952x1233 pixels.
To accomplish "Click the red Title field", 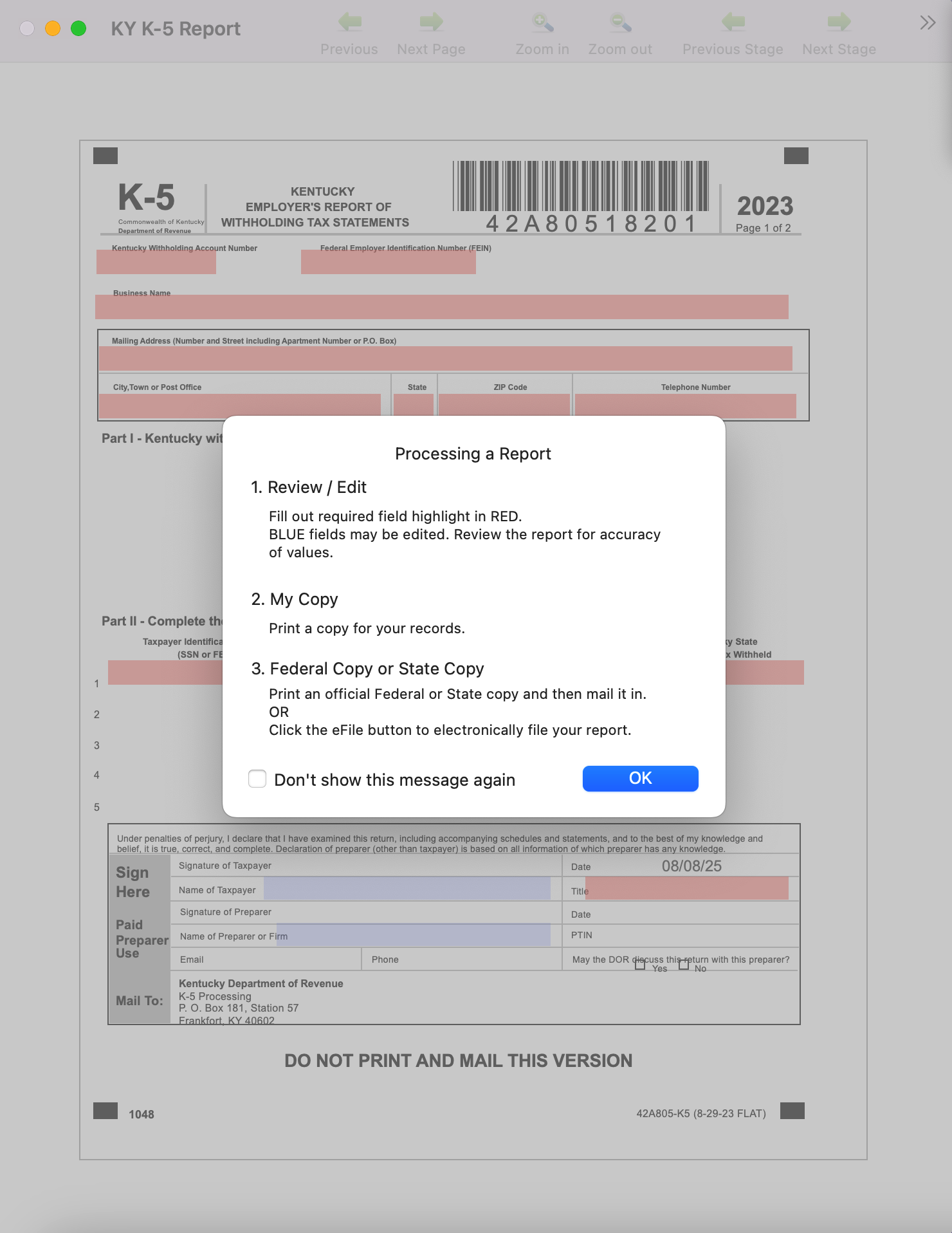I will click(x=686, y=889).
